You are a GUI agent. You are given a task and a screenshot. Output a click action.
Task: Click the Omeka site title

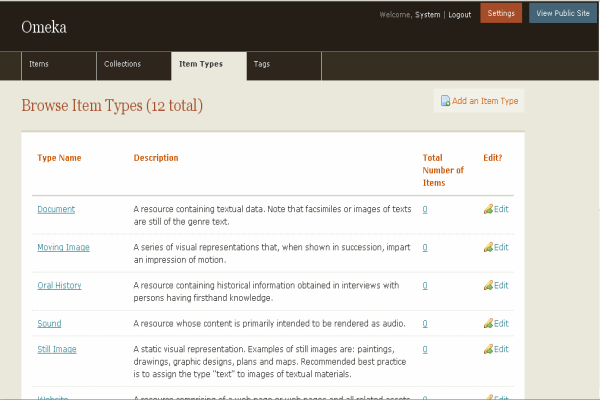click(44, 27)
